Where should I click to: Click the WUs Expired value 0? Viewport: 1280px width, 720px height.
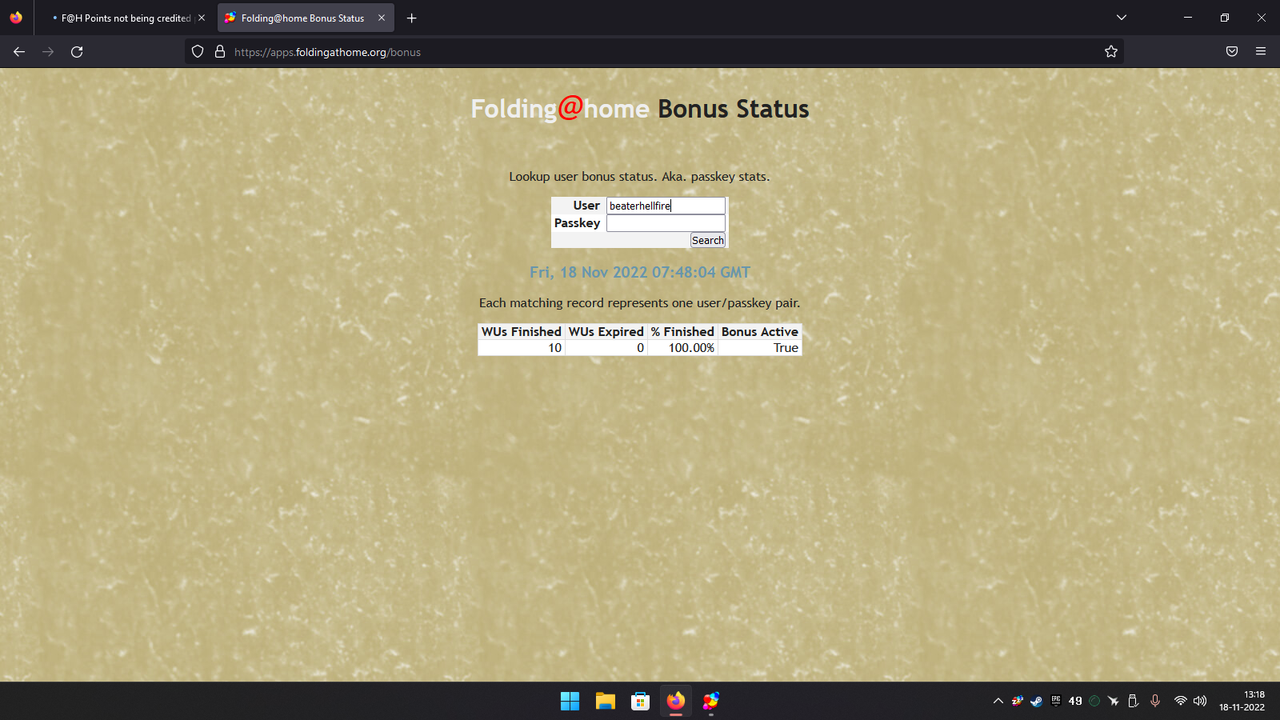(x=640, y=348)
